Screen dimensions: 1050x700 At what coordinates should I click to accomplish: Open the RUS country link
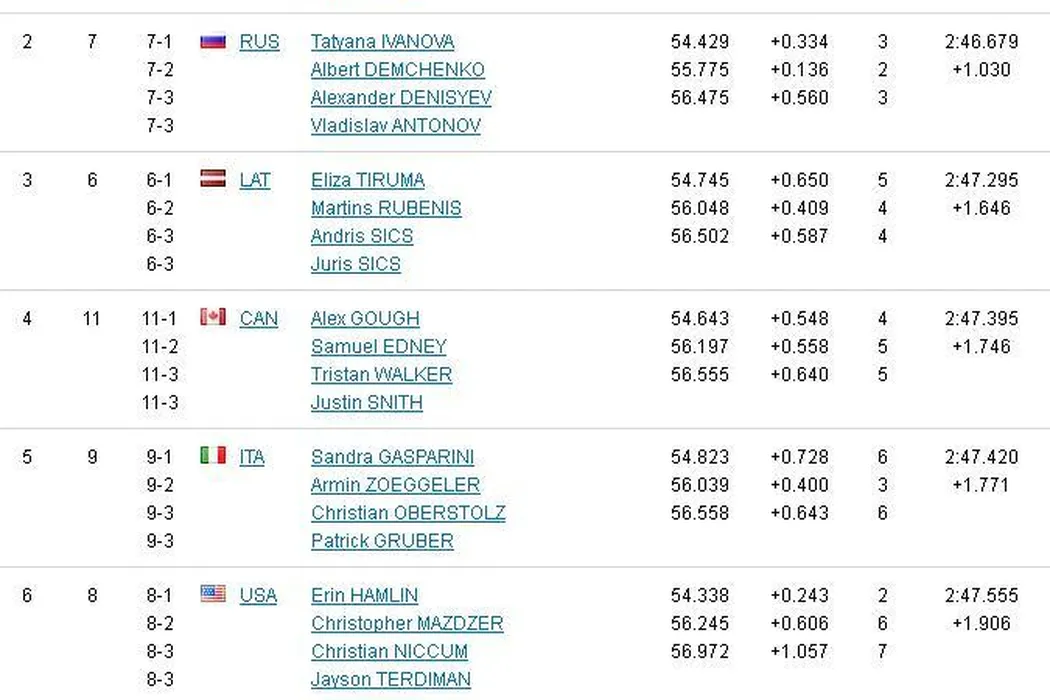pos(259,42)
